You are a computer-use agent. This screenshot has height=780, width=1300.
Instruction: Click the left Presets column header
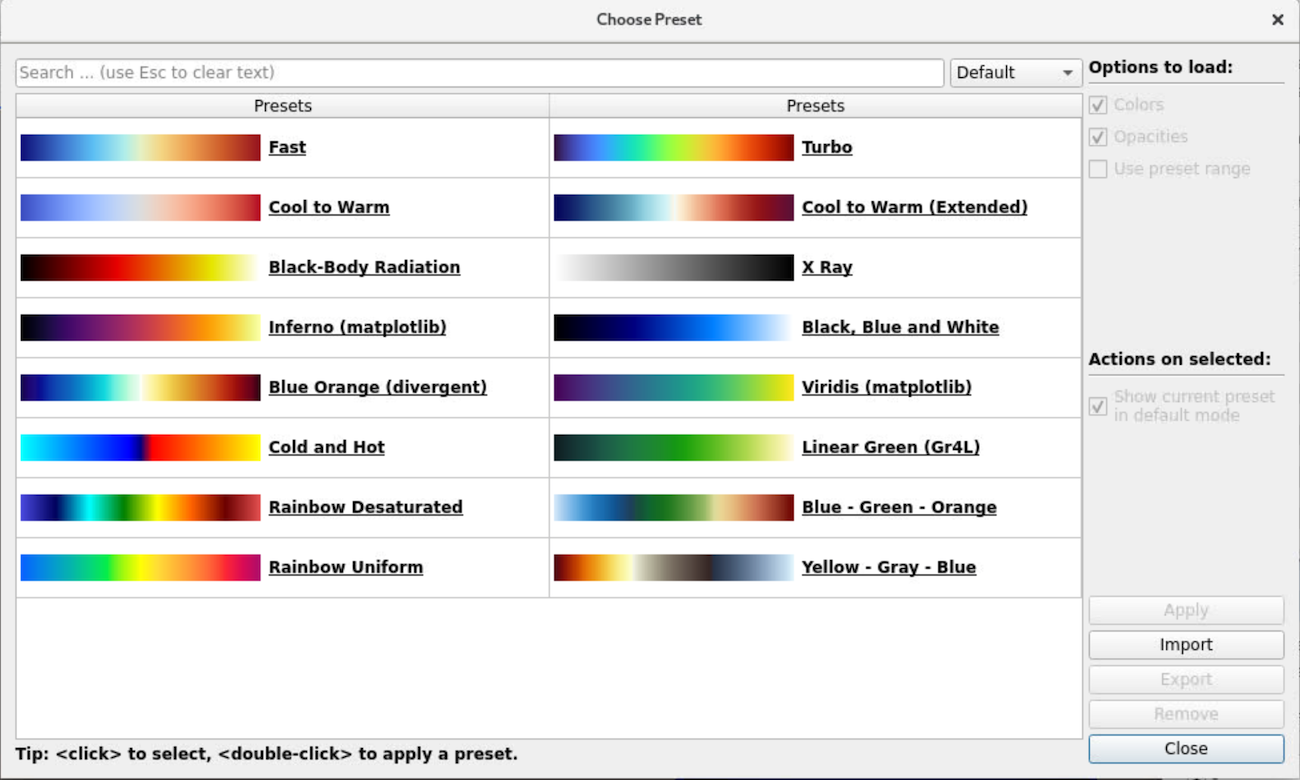click(x=283, y=106)
